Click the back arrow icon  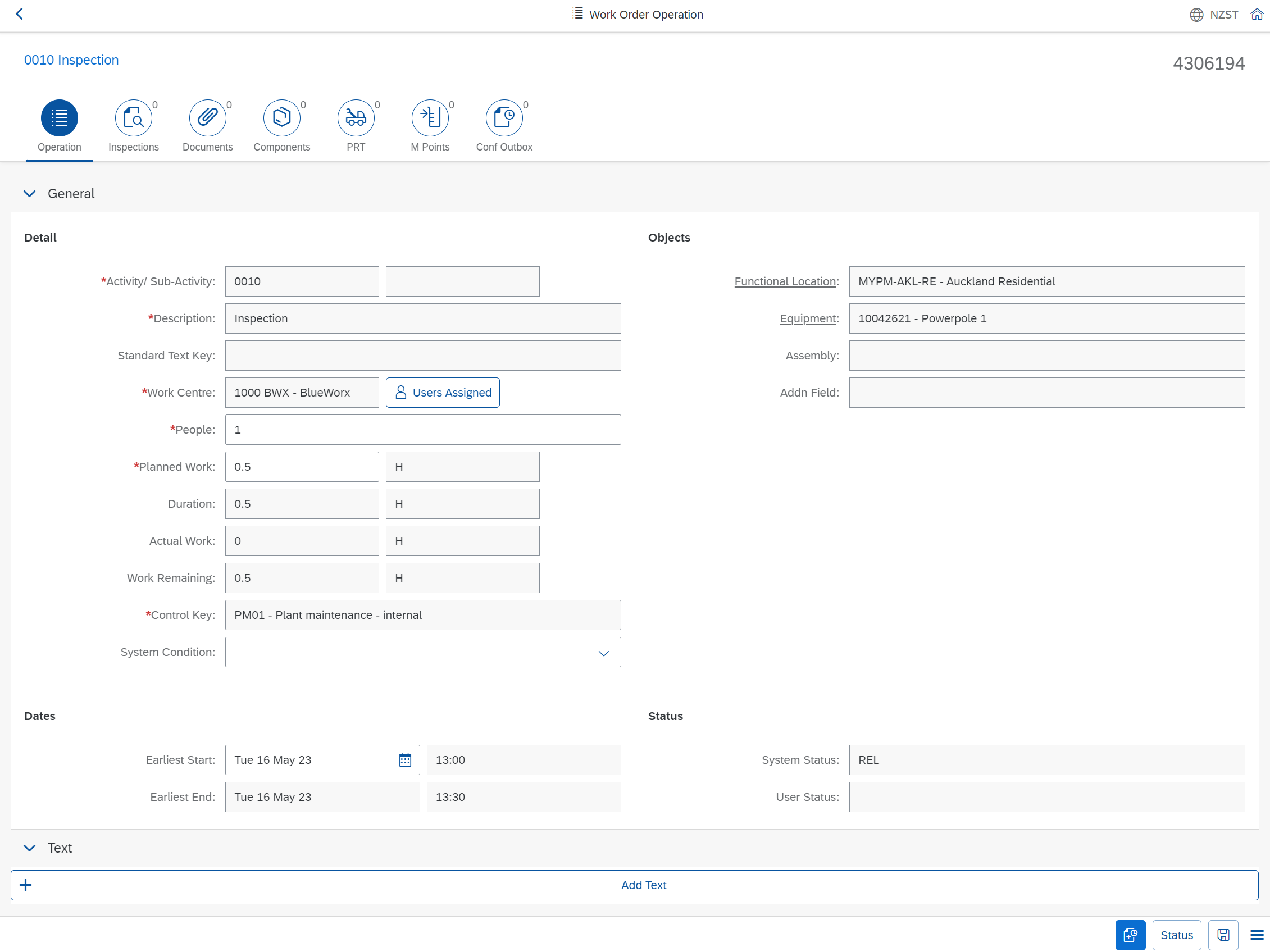pos(20,14)
